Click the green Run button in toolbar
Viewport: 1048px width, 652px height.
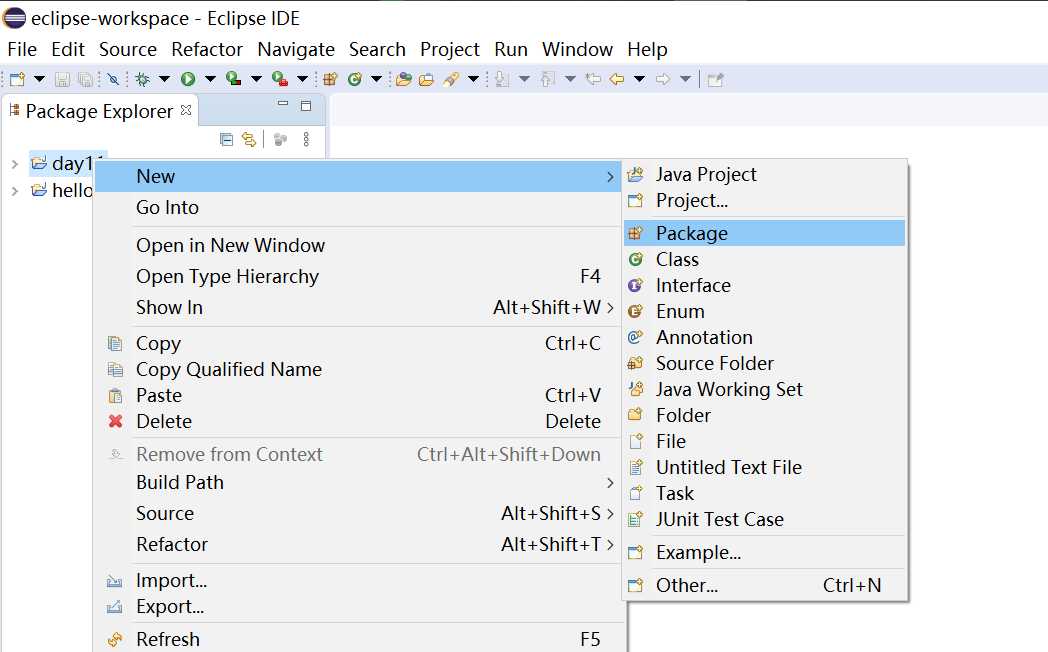[188, 79]
